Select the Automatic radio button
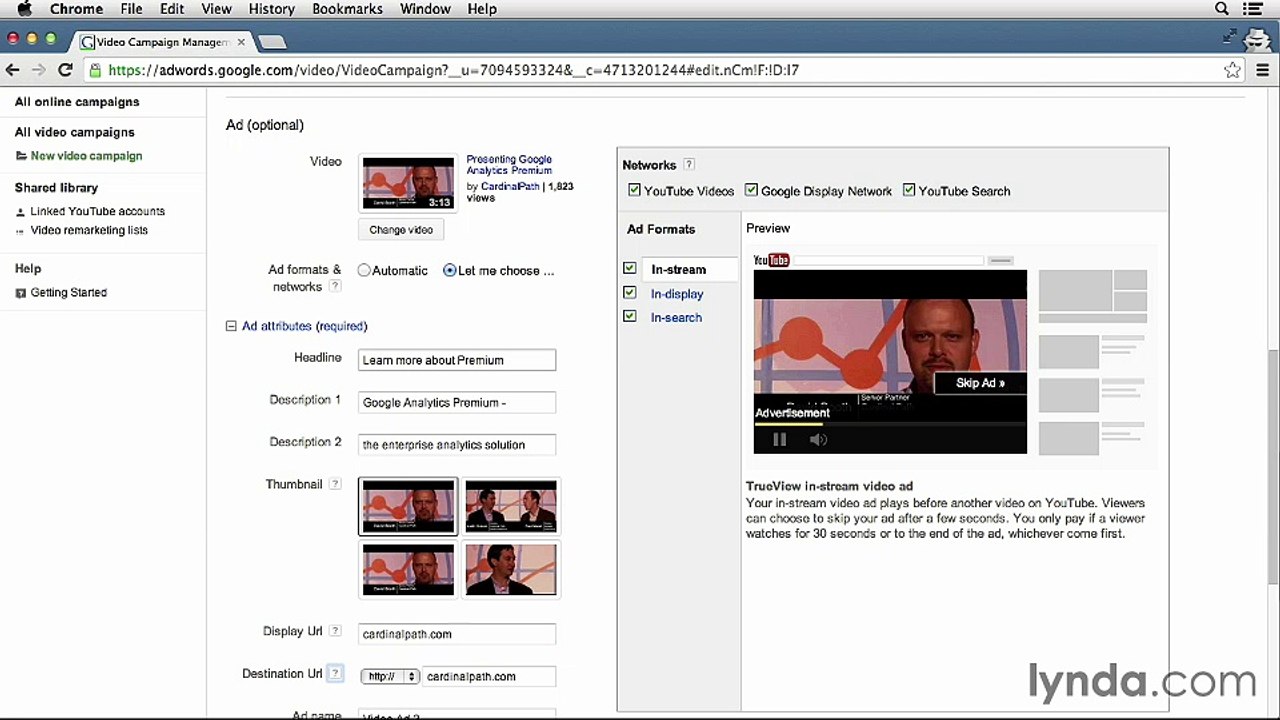The width and height of the screenshot is (1280, 720). click(x=364, y=270)
